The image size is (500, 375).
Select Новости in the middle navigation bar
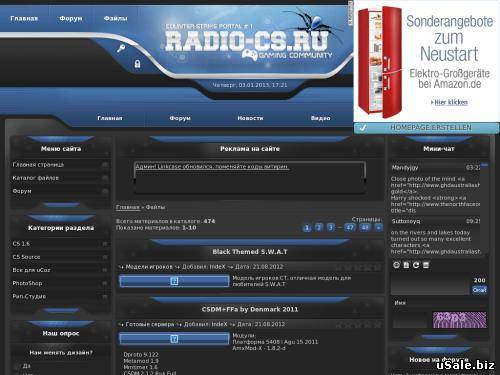point(250,118)
